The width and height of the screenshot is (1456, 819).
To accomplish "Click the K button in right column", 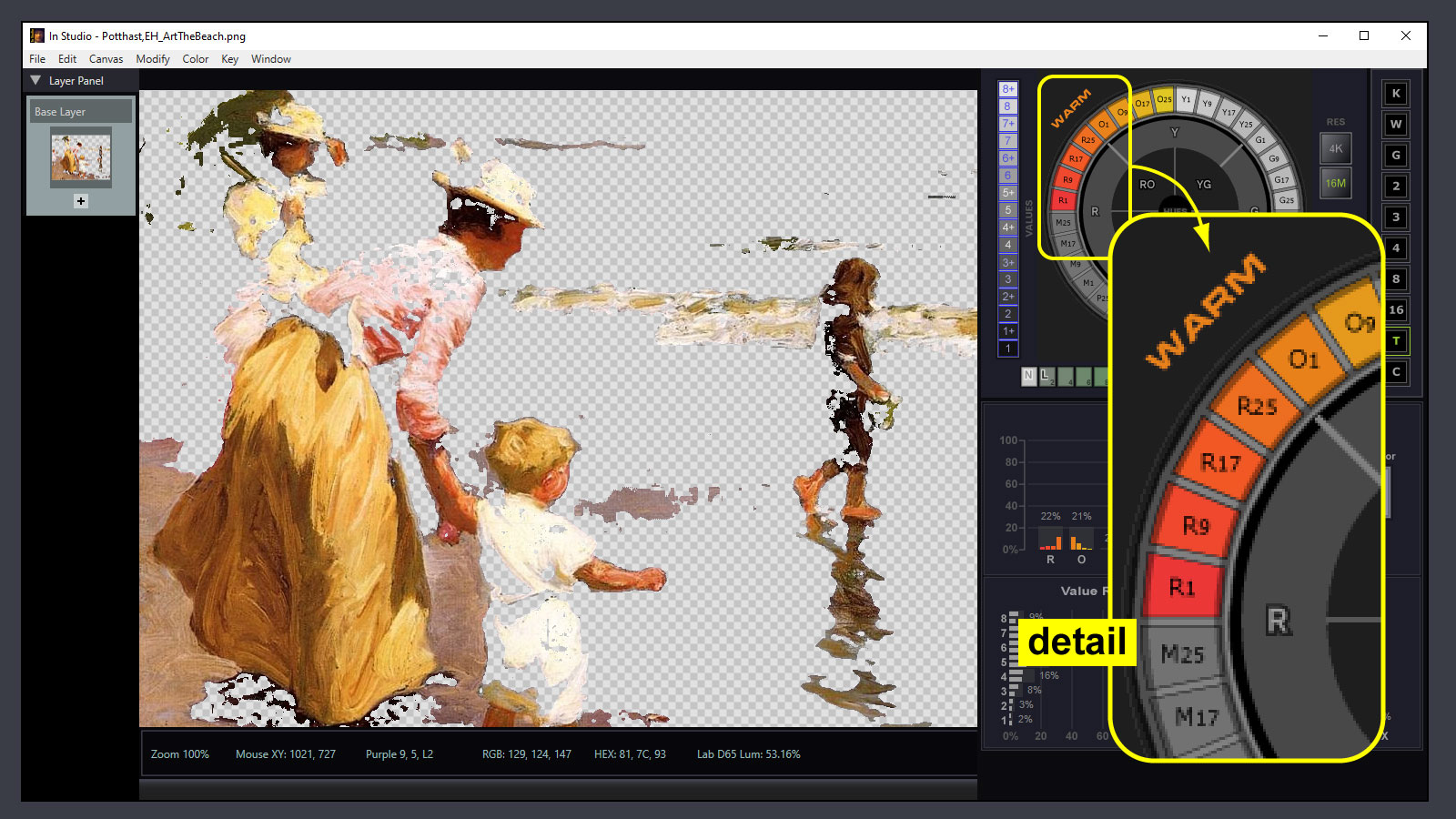I will click(1396, 94).
